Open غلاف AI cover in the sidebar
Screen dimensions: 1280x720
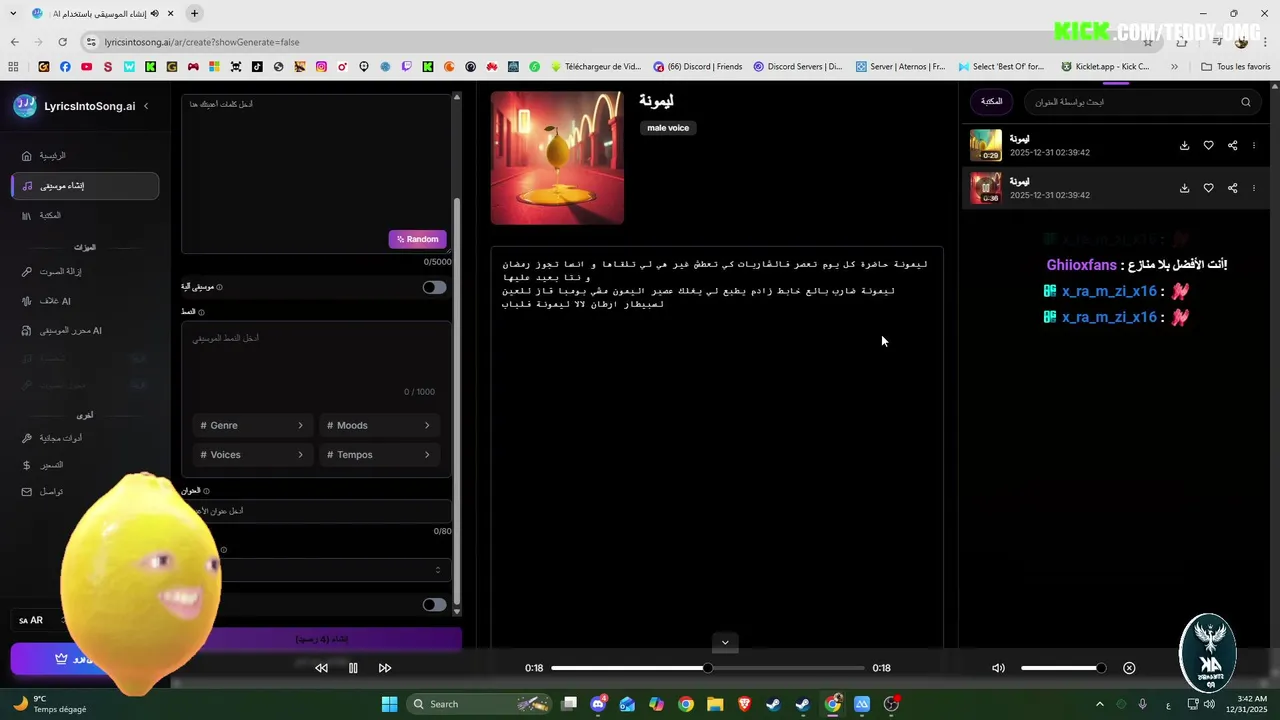[85, 301]
